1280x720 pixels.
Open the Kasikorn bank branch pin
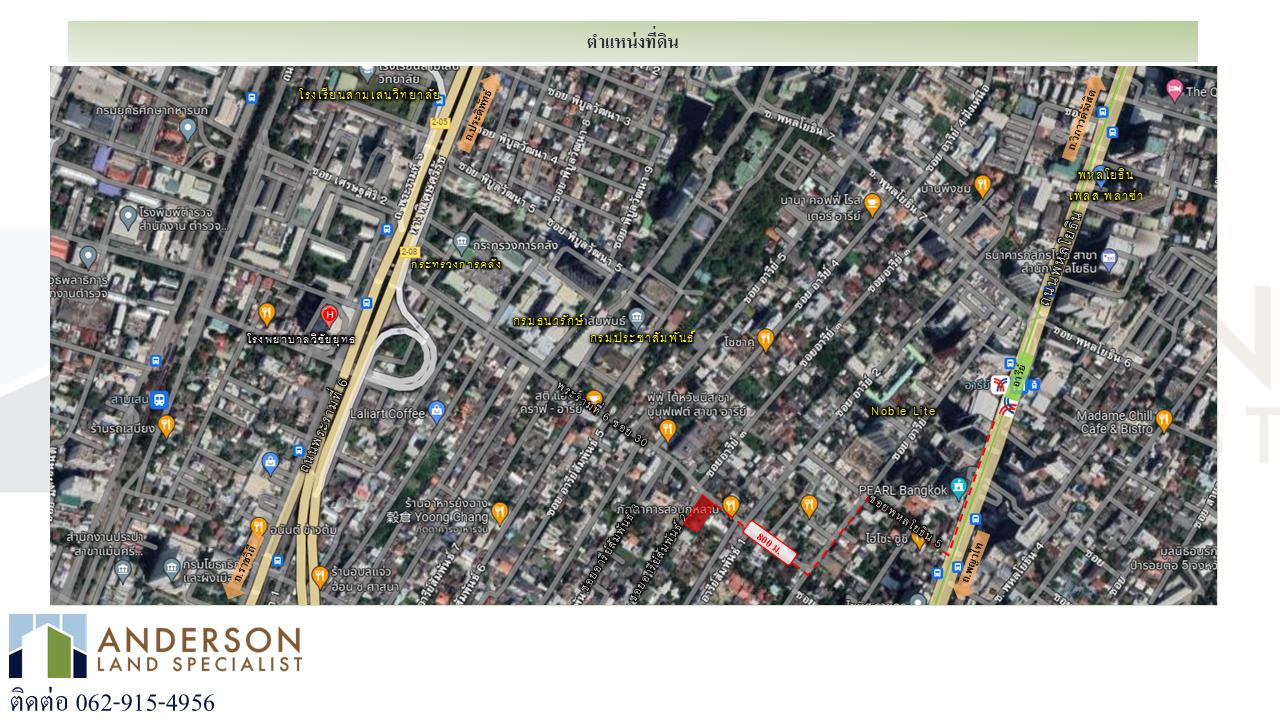[x=1109, y=259]
